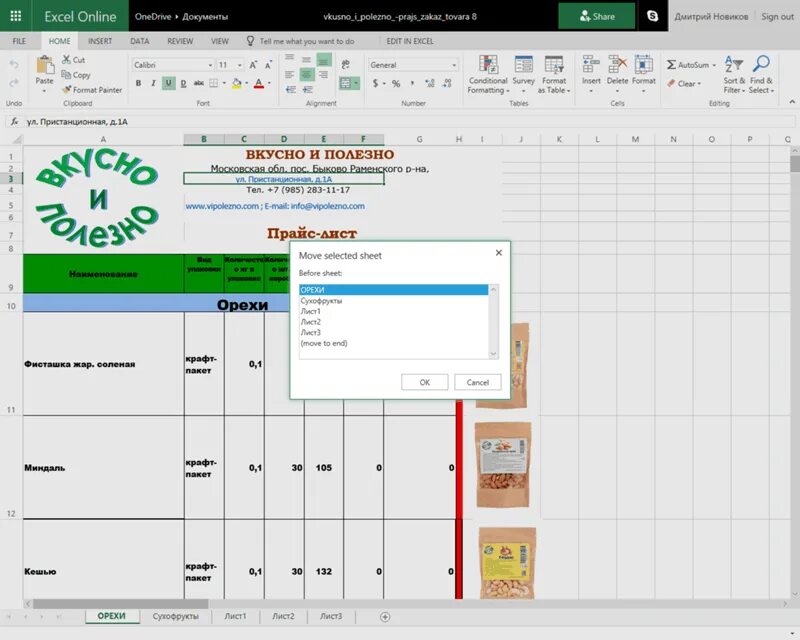The height and width of the screenshot is (640, 800).
Task: Click the Undo arrow icon
Action: 14,64
